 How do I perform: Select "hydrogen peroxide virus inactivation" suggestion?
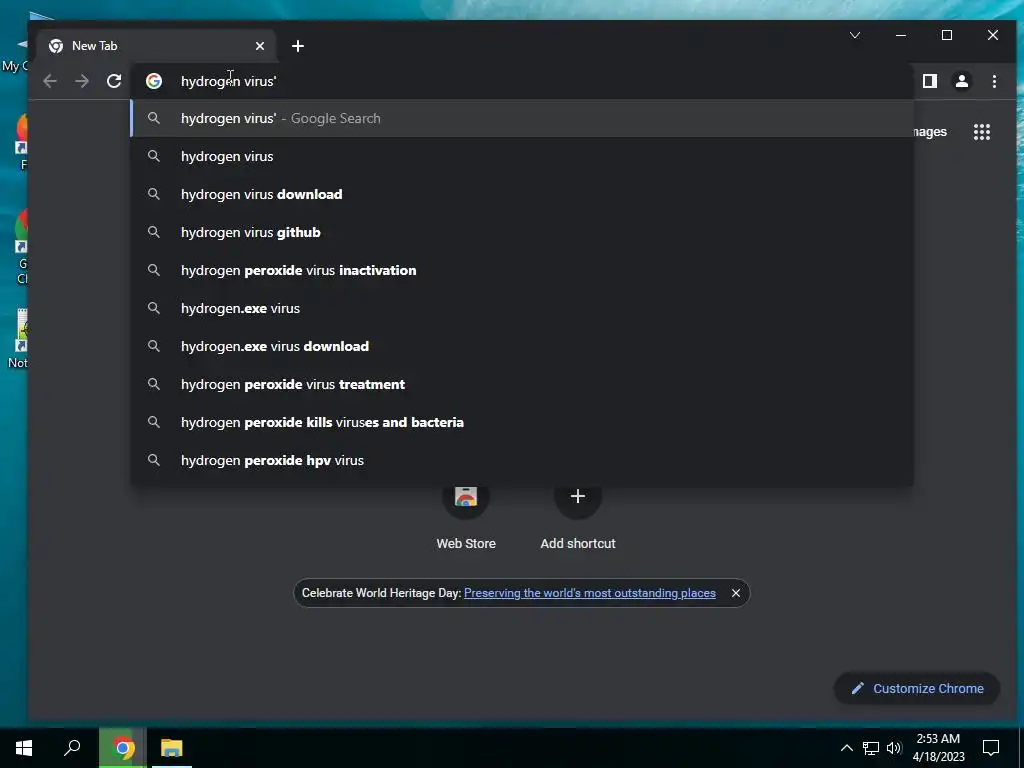tap(522, 270)
